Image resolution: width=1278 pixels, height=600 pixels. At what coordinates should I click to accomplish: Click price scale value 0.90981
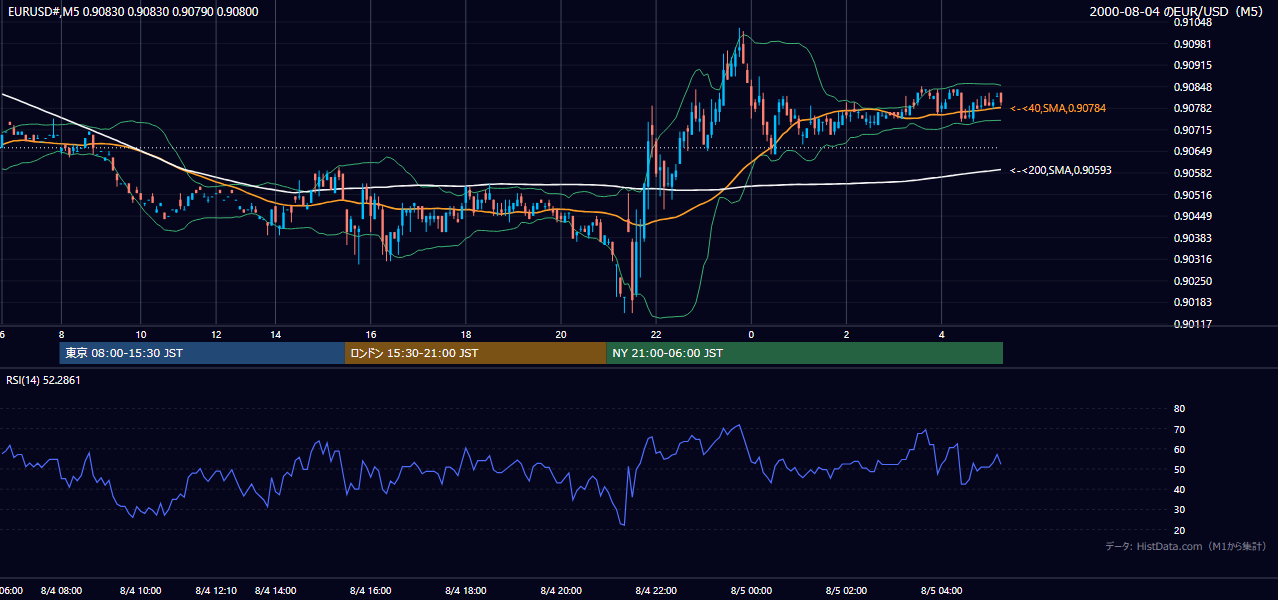coord(1193,44)
